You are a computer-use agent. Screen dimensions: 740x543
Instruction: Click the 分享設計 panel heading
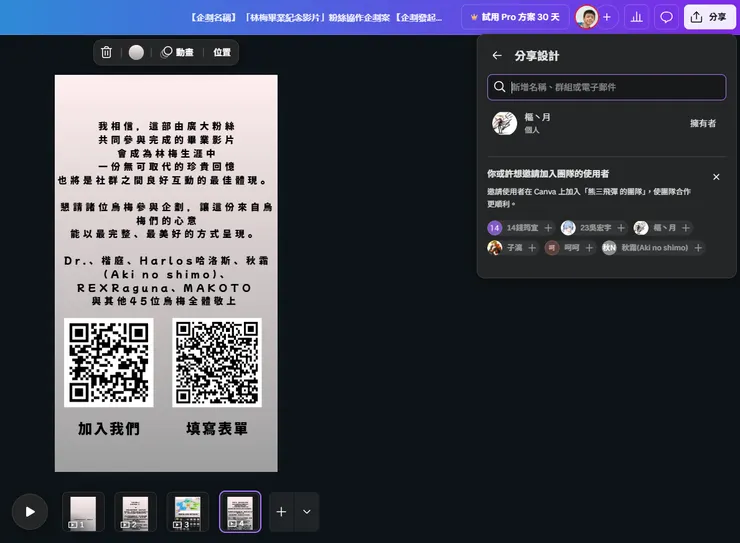[537, 56]
